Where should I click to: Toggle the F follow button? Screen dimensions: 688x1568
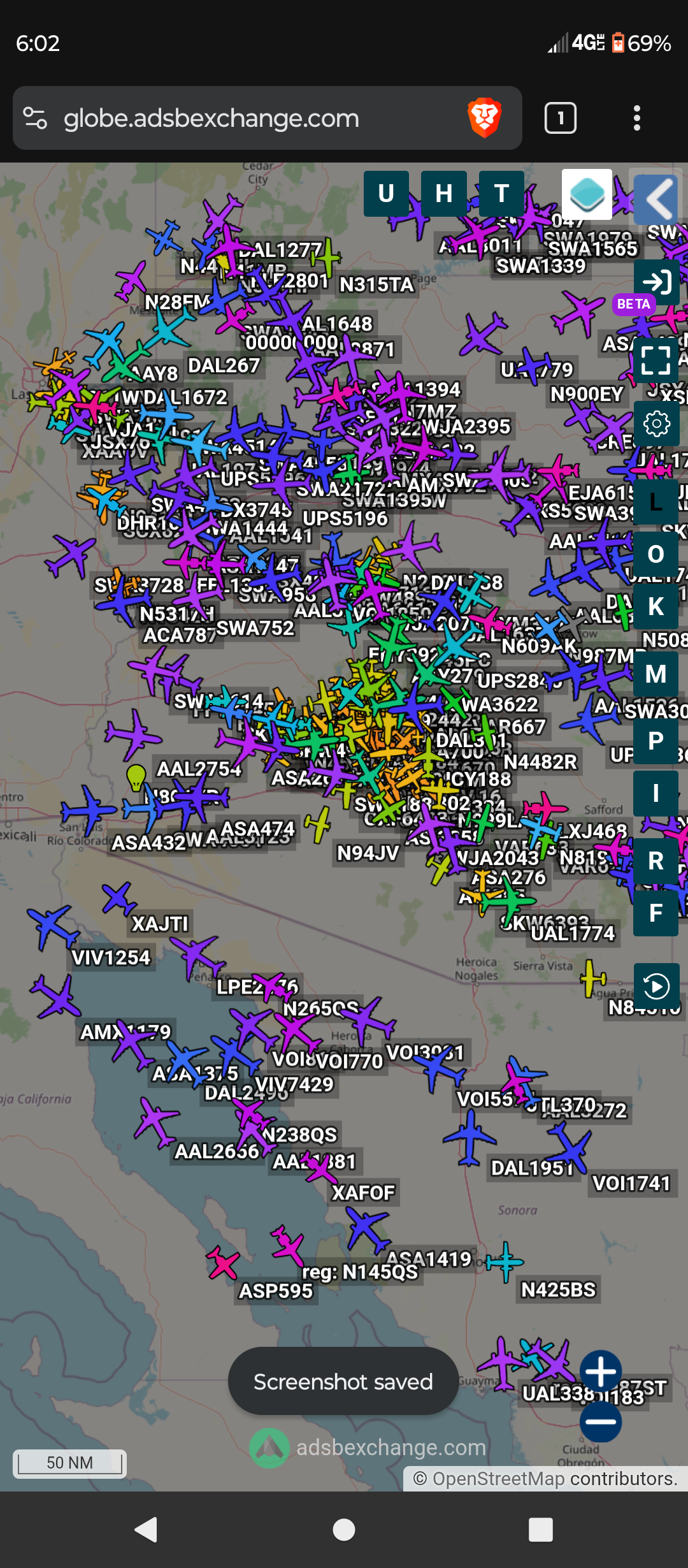pyautogui.click(x=656, y=913)
